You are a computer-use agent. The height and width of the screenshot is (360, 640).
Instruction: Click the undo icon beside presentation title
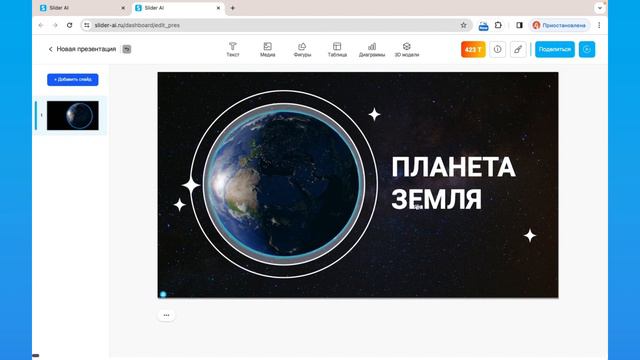pyautogui.click(x=127, y=49)
